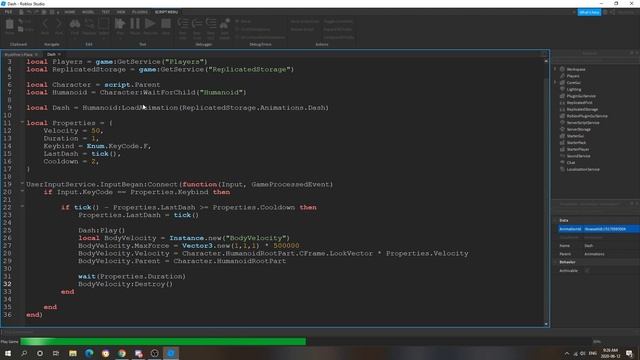Switch to the MODEL ribbon tab
The image size is (640, 360).
pyautogui.click(x=88, y=12)
